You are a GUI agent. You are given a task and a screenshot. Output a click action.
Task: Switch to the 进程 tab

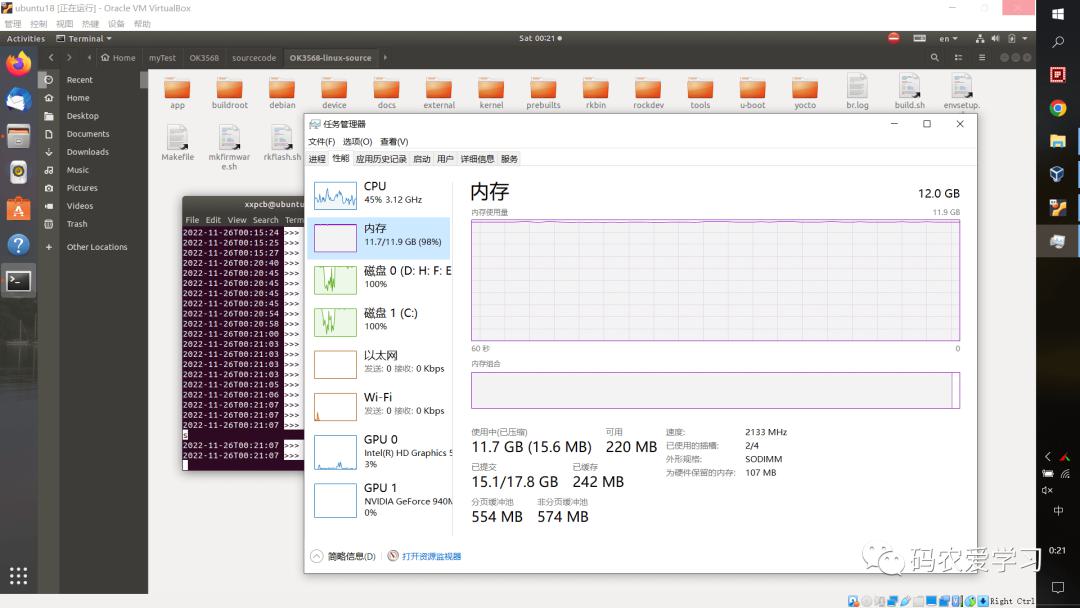tap(317, 159)
